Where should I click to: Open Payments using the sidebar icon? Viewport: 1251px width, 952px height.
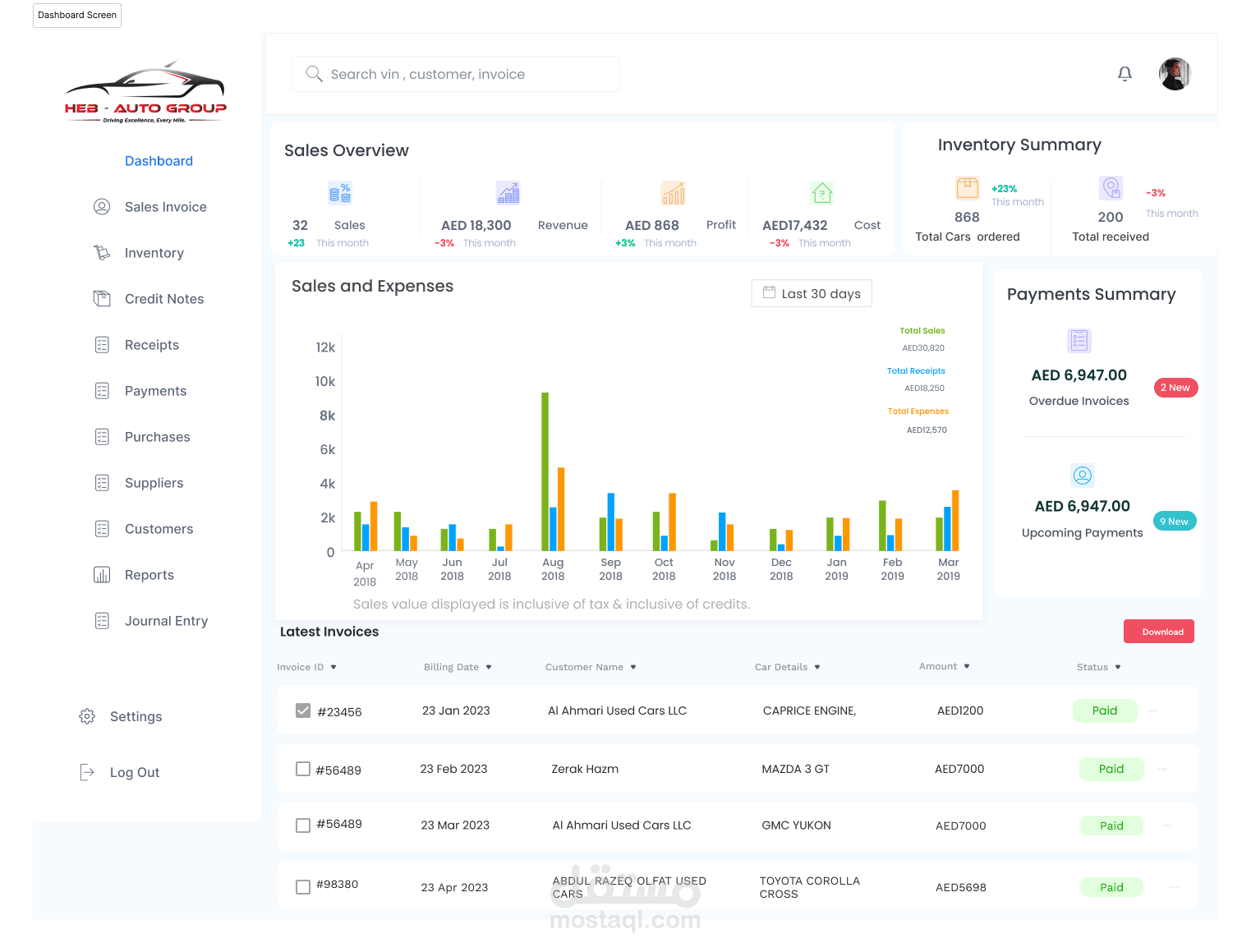(x=102, y=391)
